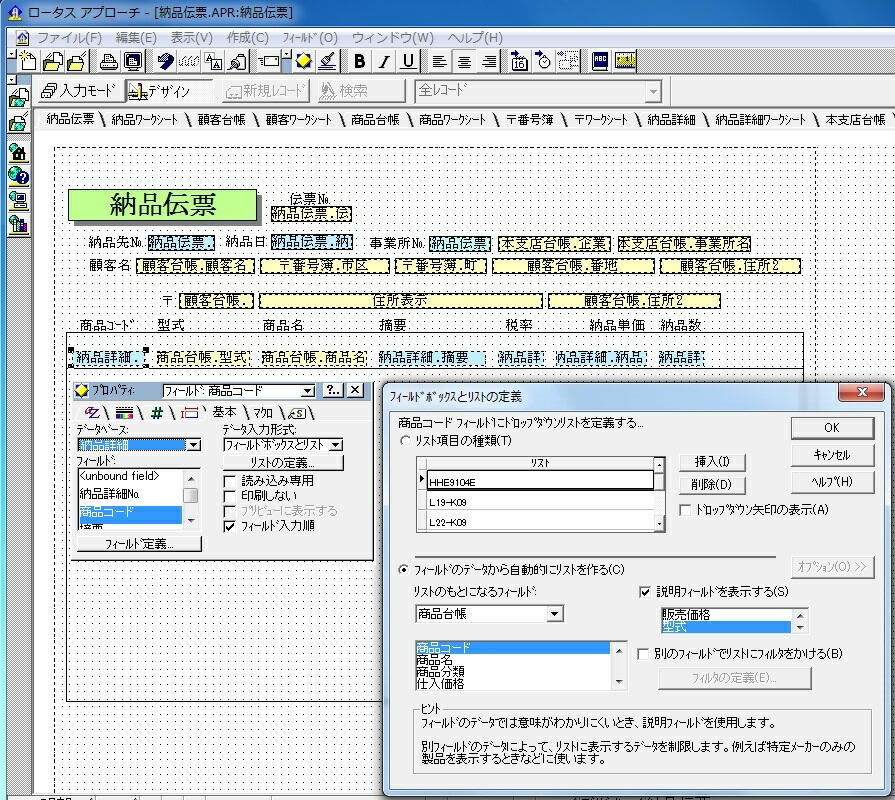The image size is (895, 800).
Task: Select 'フィールドのデータから自動的にリストを作る' radio option
Action: tap(404, 569)
